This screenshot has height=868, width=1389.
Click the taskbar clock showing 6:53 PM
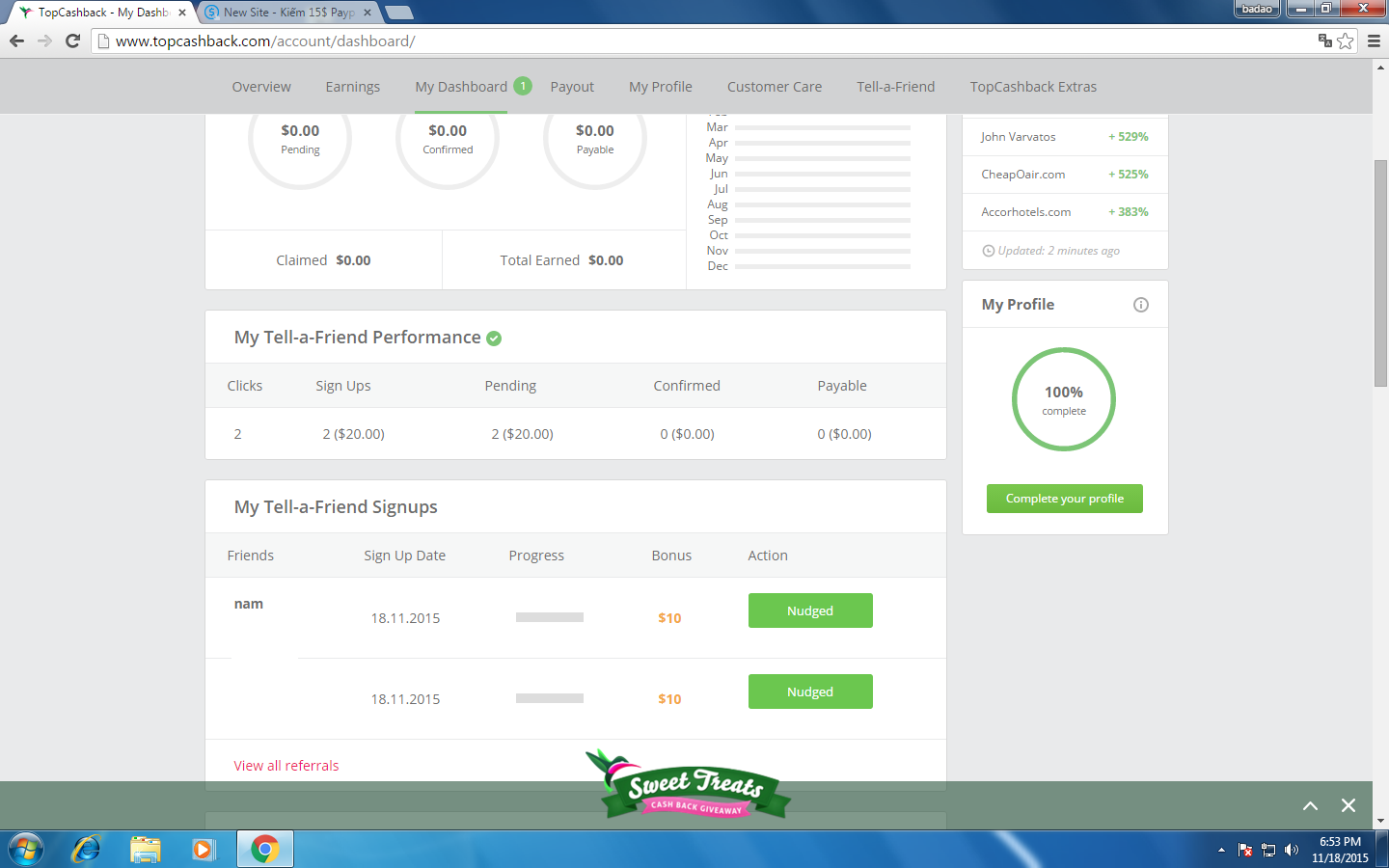(x=1340, y=850)
